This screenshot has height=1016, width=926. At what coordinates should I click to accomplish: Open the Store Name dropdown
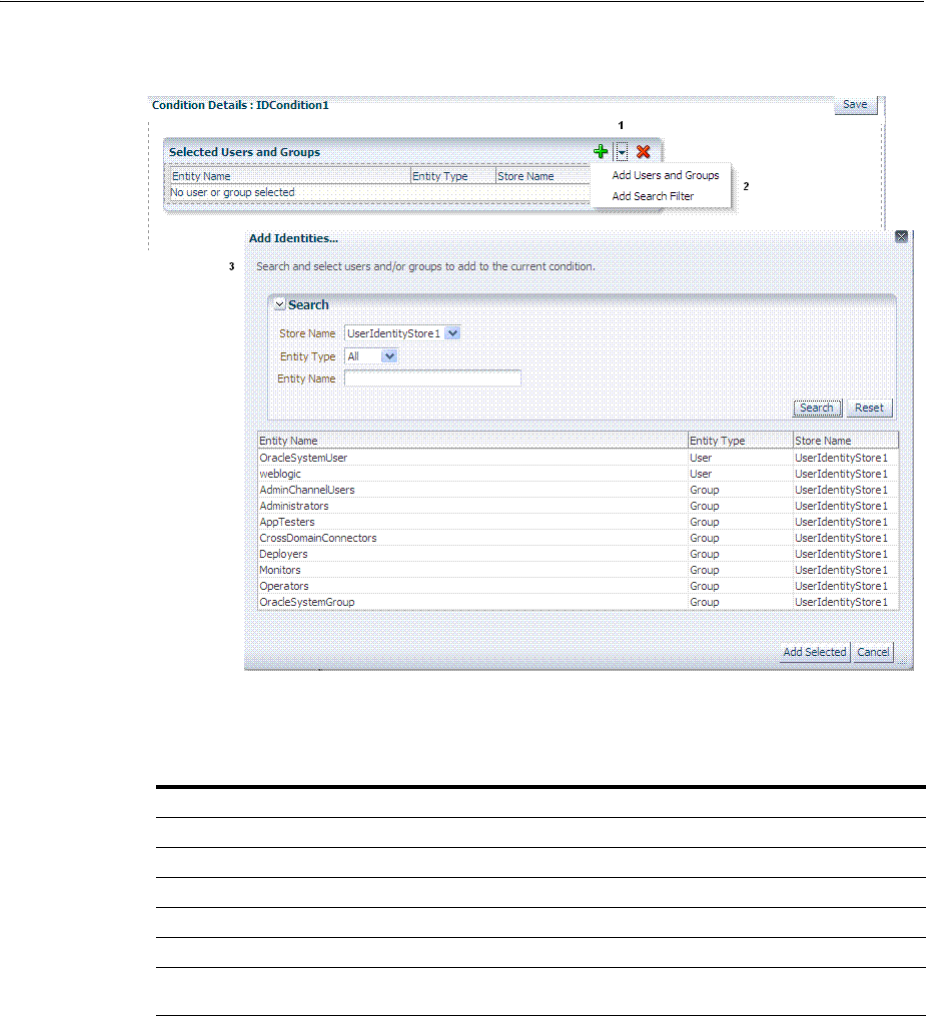click(453, 333)
